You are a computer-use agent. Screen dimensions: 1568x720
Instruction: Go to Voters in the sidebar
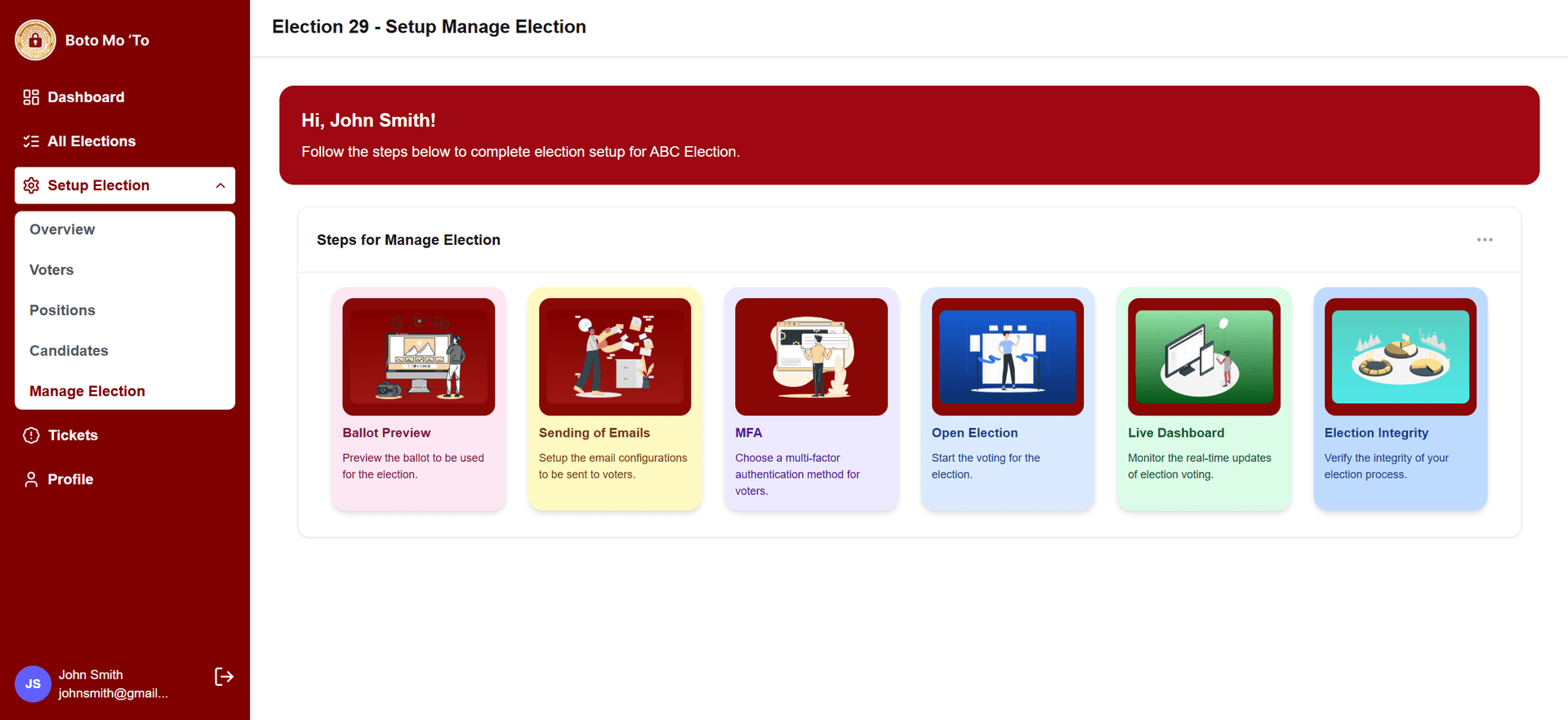[51, 270]
